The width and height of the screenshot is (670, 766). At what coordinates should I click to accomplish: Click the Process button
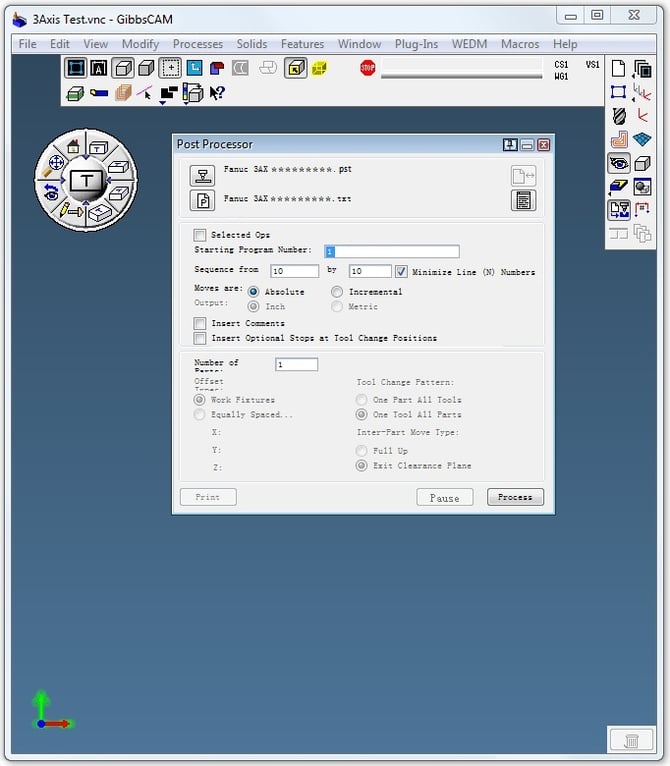(515, 497)
